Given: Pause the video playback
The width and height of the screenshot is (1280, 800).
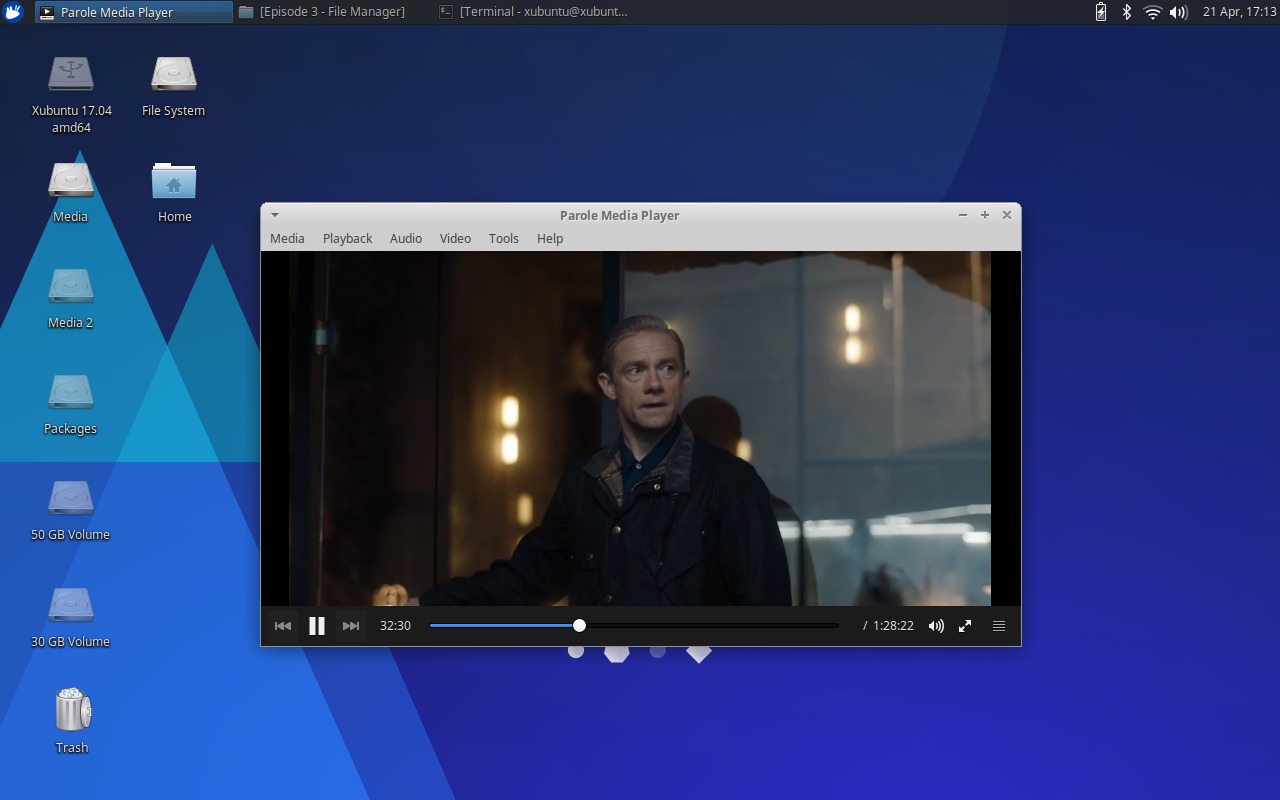Looking at the screenshot, I should (317, 626).
